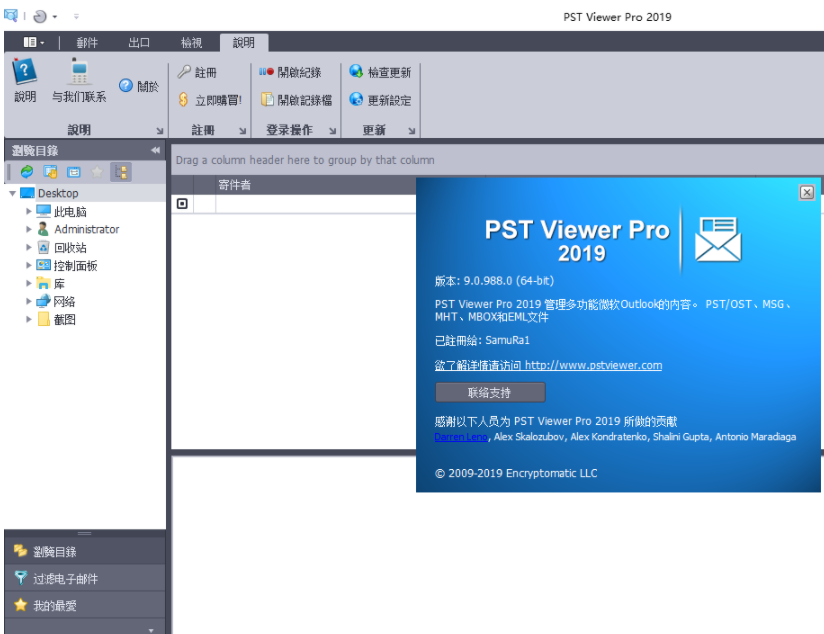Viewport: 824px width, 634px height.
Task: Expand the 此电脑 tree node
Action: point(29,211)
